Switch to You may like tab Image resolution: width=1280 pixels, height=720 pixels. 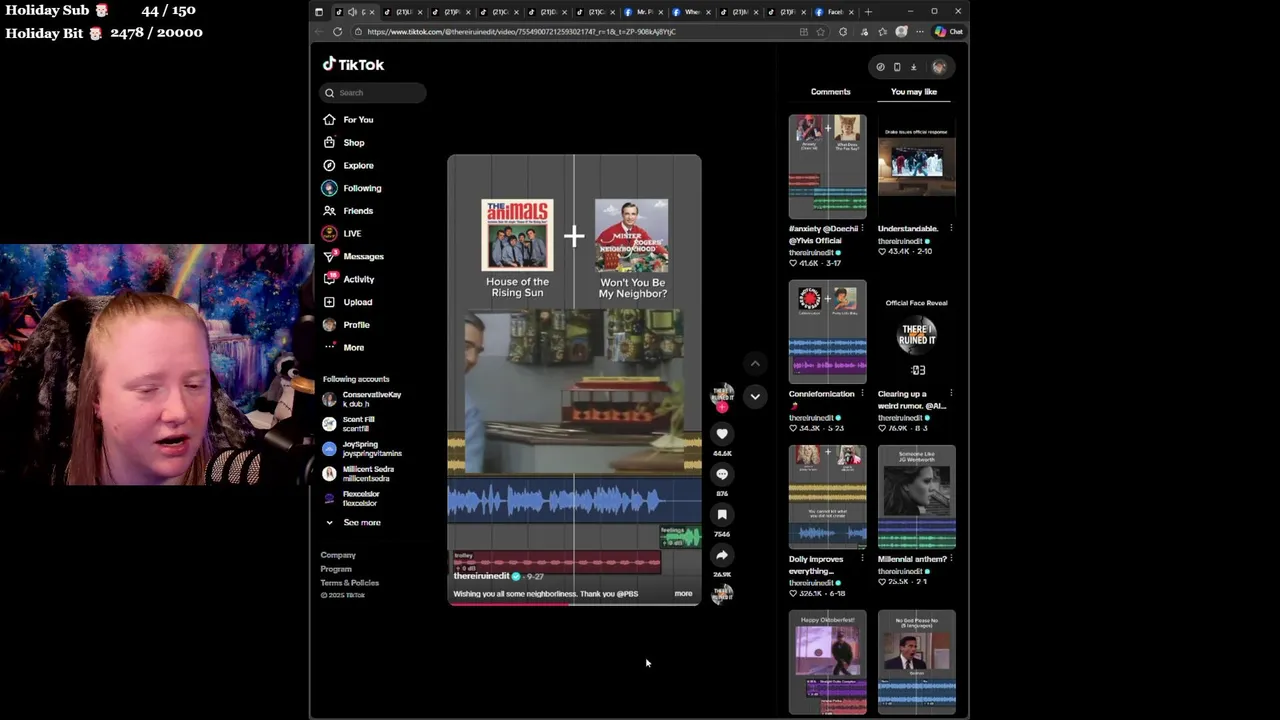tap(914, 92)
